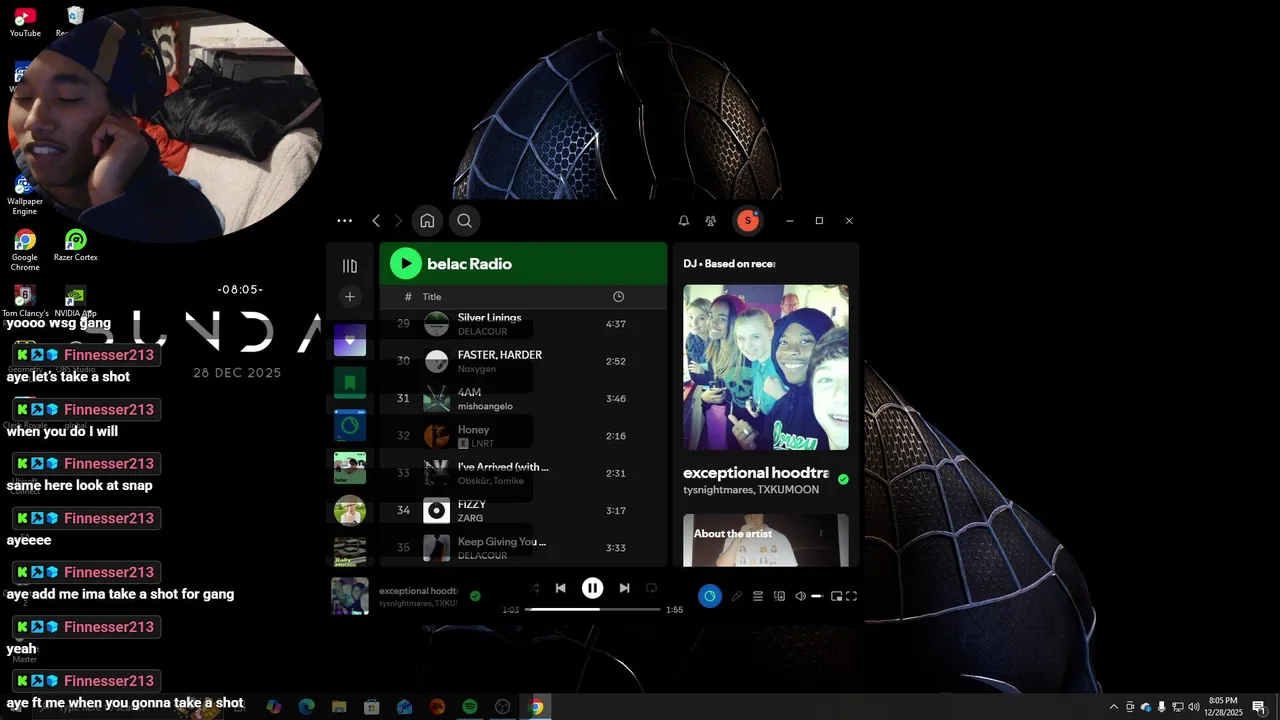This screenshot has height=720, width=1280.
Task: Open File Explorer from the taskbar
Action: coord(339,707)
